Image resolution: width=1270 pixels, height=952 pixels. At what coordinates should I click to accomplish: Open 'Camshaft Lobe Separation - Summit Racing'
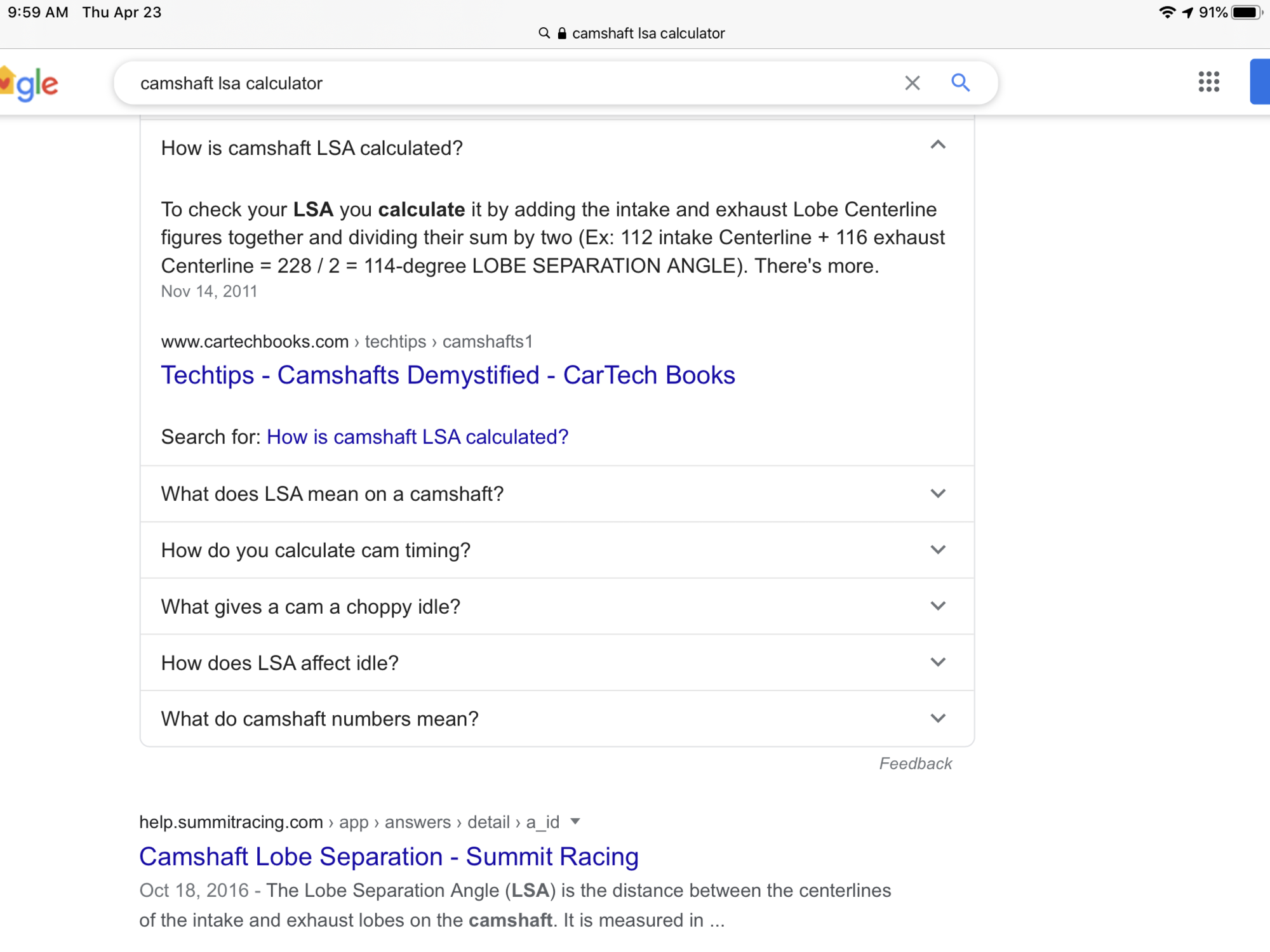tap(389, 856)
